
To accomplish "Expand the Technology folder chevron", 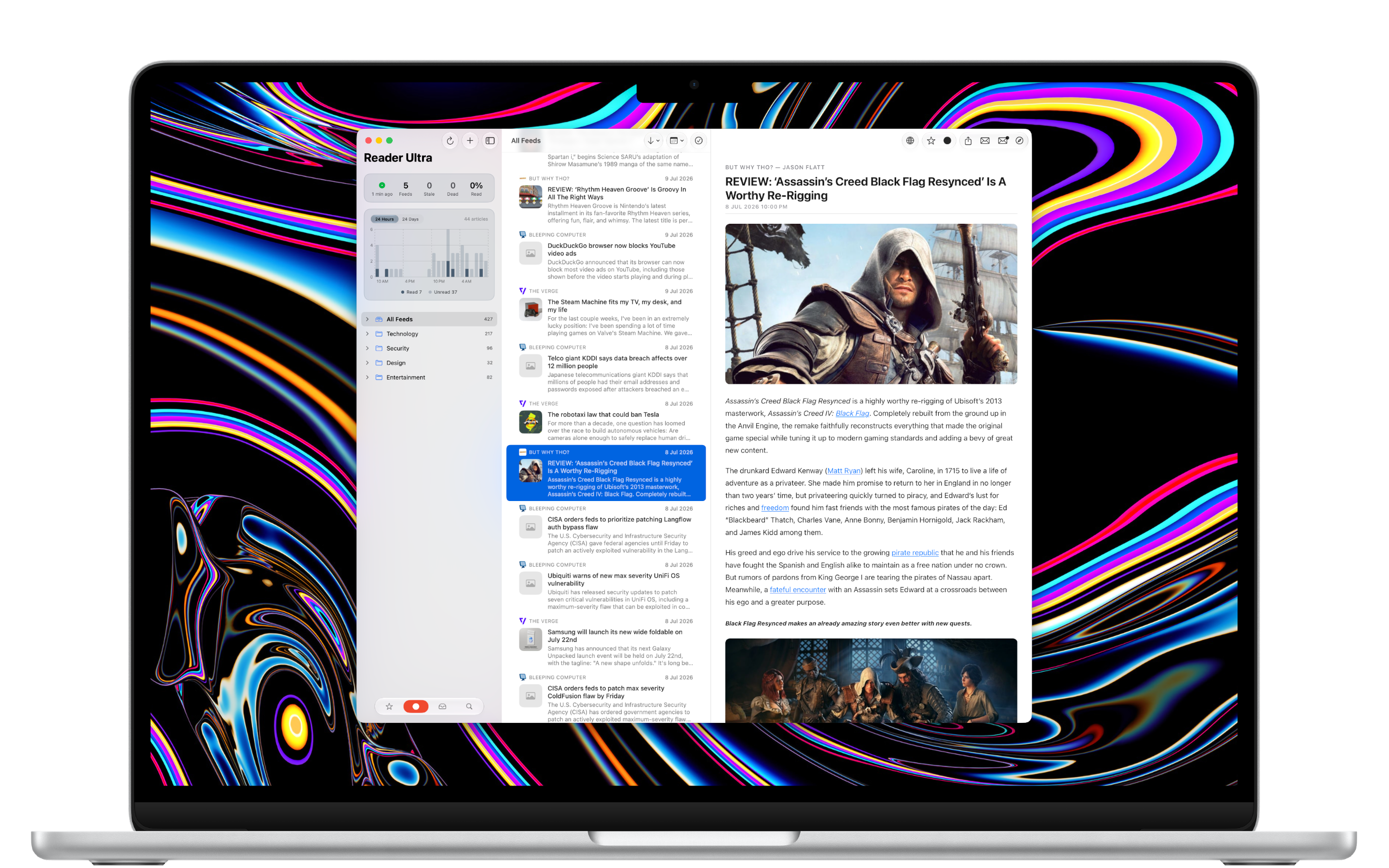I will click(368, 334).
